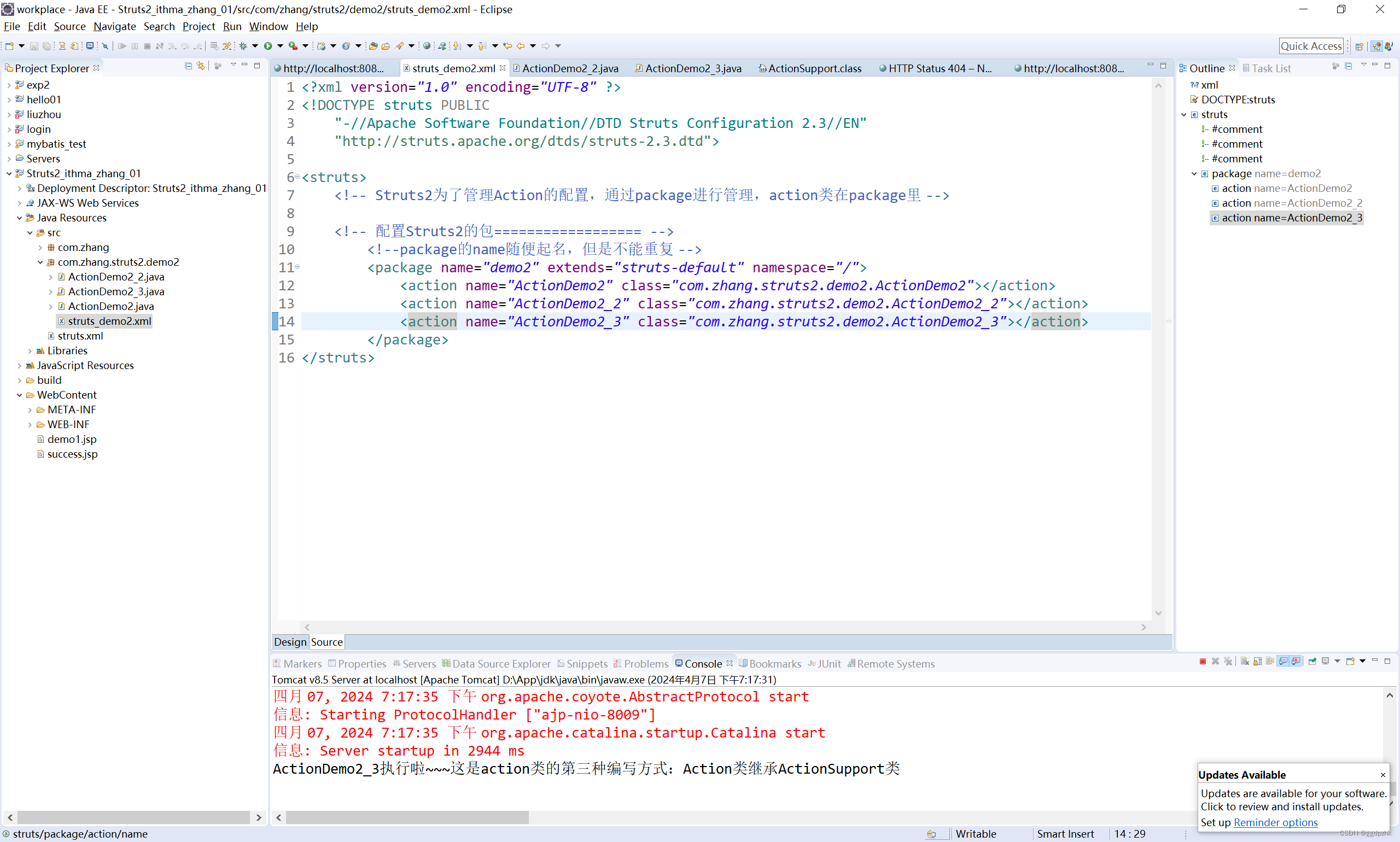Close the struts_demo2.xml editor tab
The height and width of the screenshot is (842, 1400).
[503, 67]
